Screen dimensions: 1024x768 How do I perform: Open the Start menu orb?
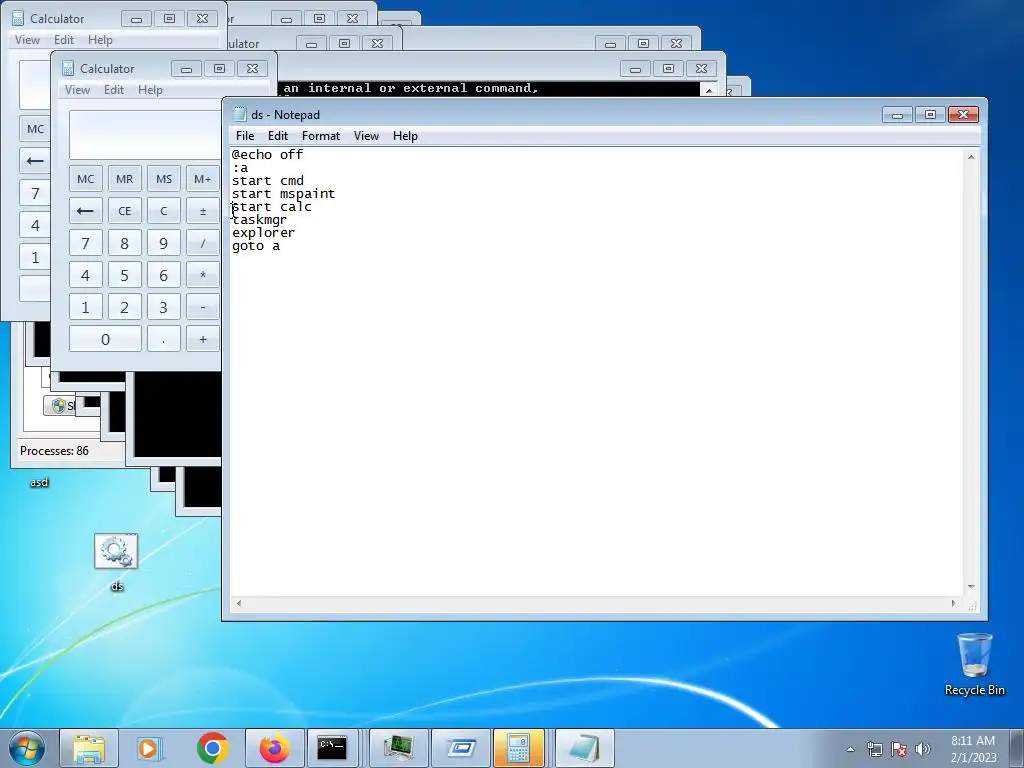(x=27, y=748)
